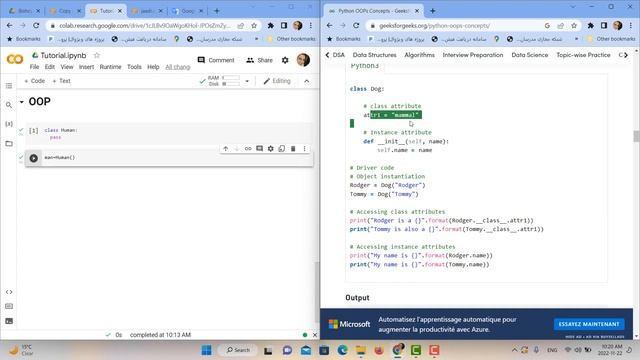
Task: Move the selected cell up
Action: coord(226,149)
